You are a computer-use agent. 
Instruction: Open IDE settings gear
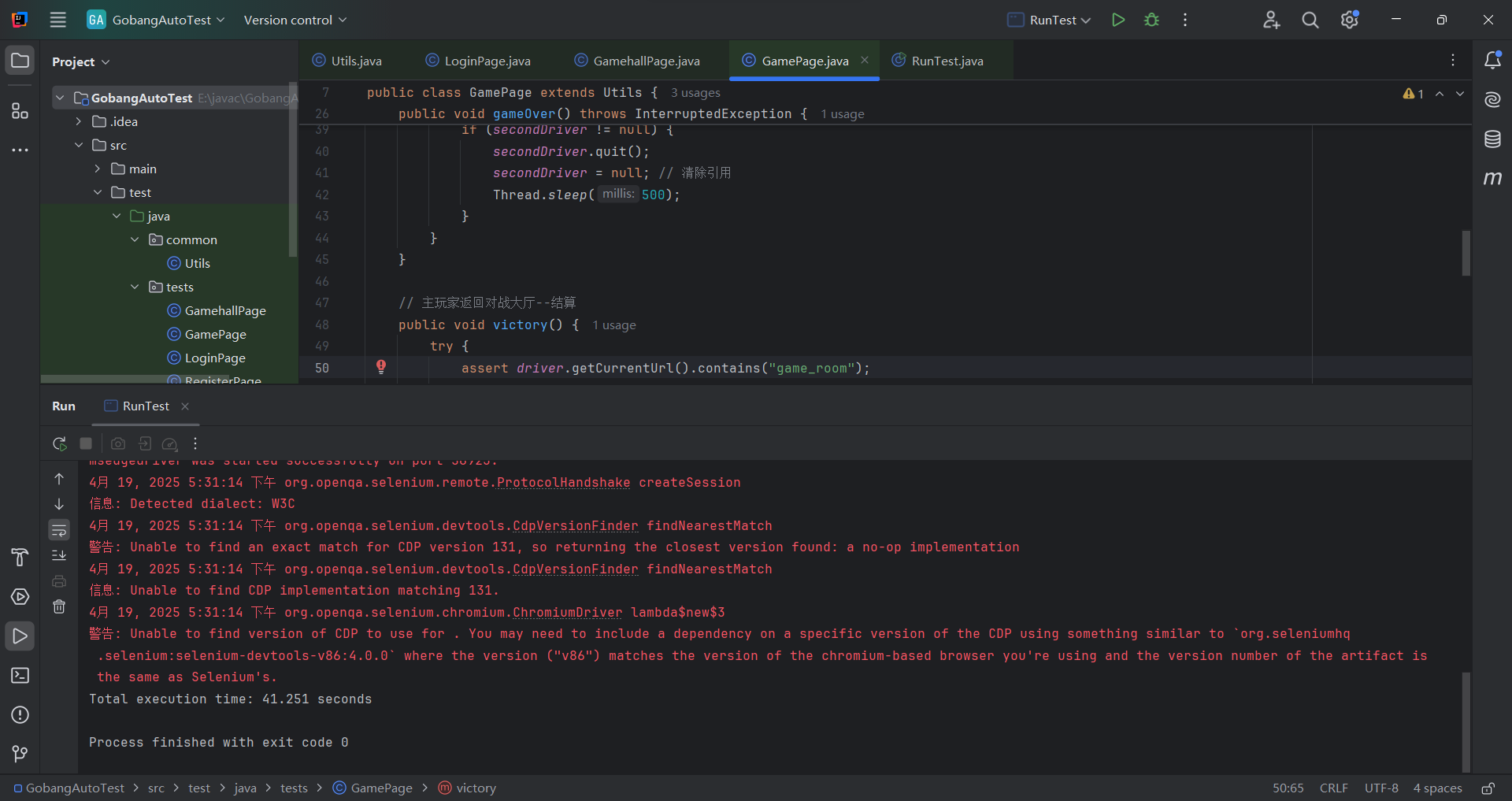(1350, 20)
